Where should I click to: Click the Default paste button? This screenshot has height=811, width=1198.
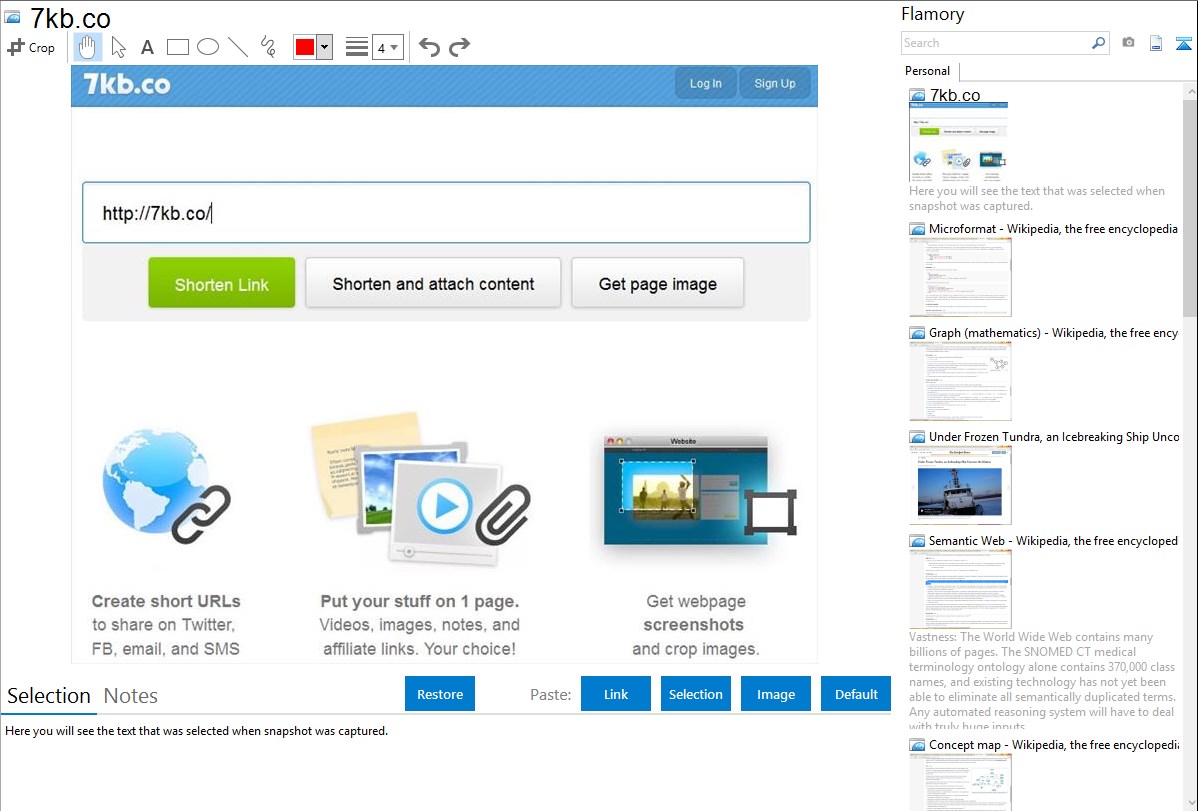[x=856, y=694]
